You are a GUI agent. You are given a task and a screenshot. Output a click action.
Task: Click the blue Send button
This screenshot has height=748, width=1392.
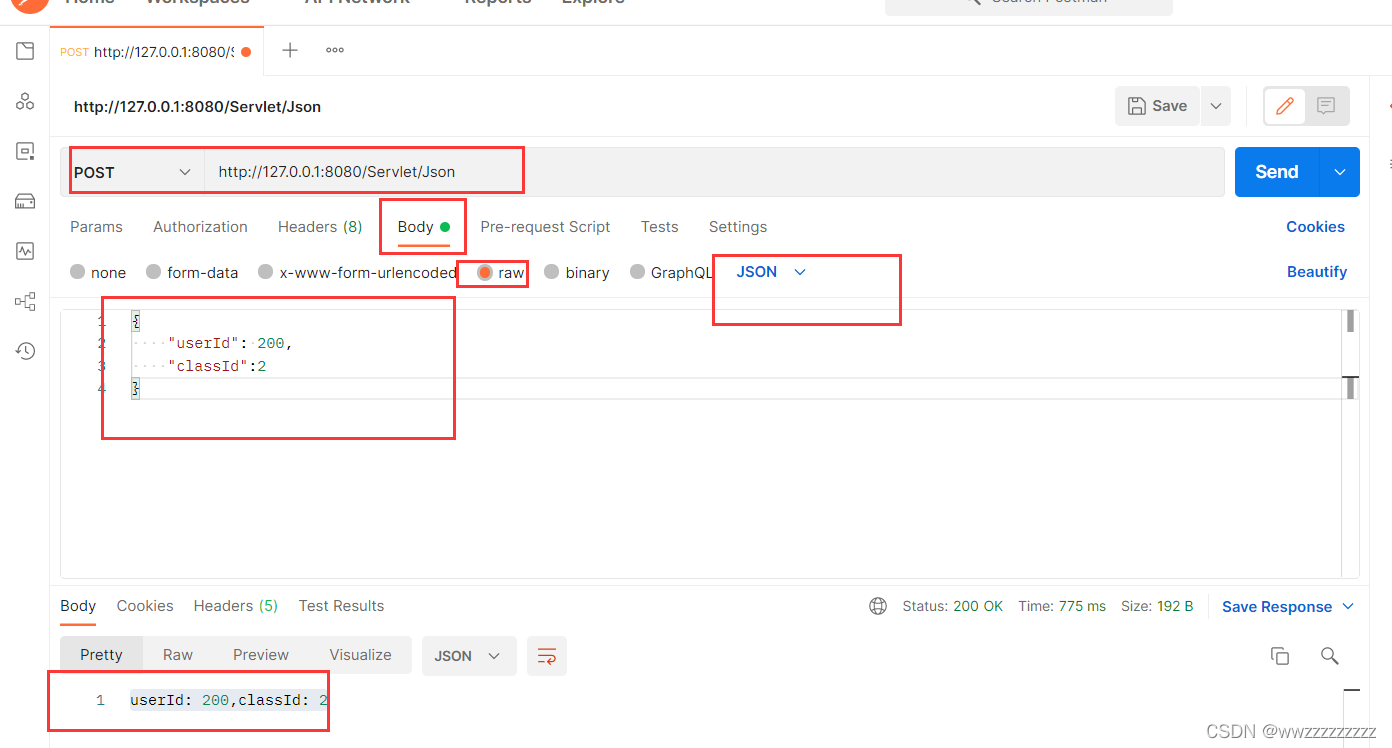coord(1277,172)
